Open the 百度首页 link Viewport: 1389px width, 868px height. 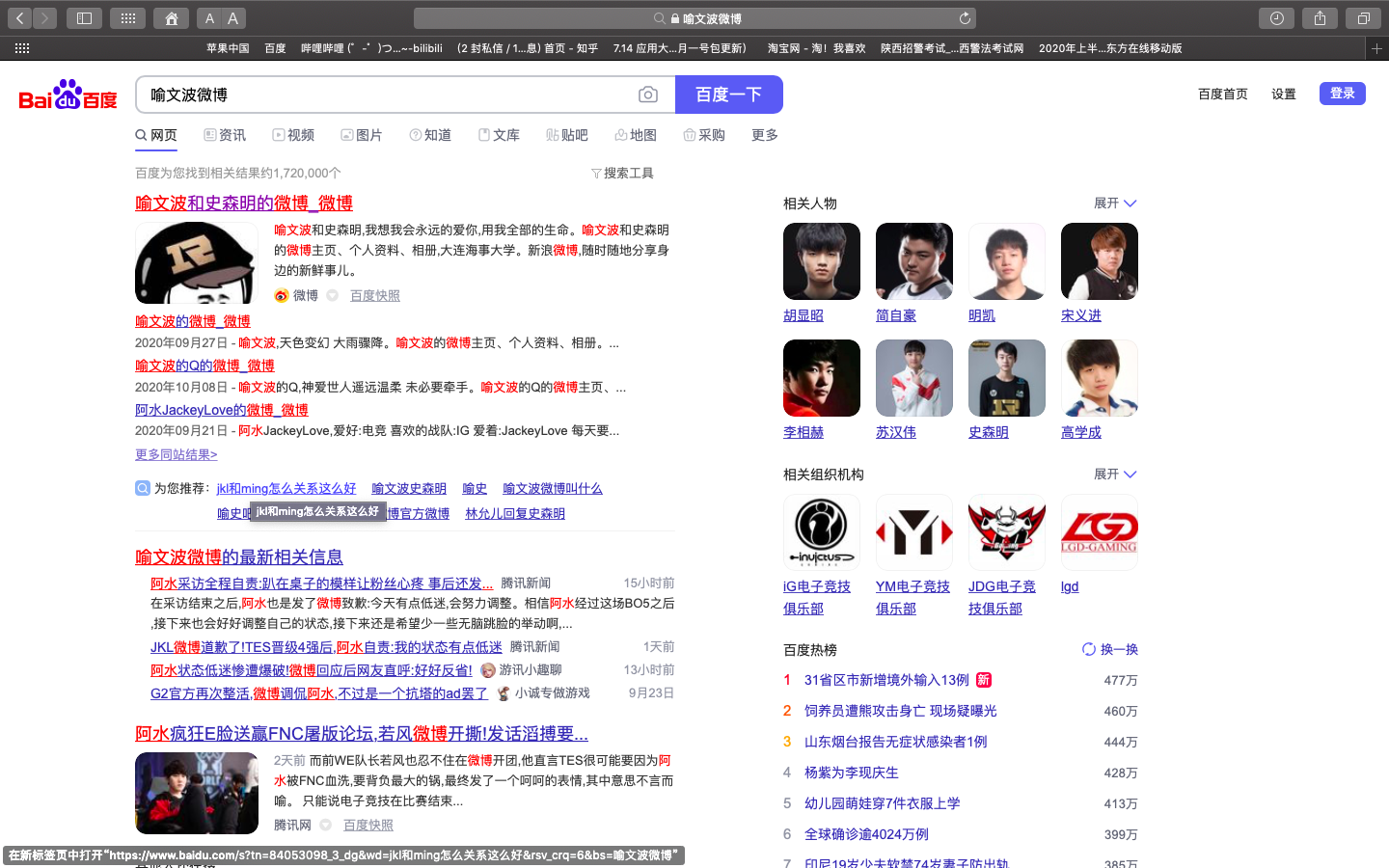[1223, 95]
